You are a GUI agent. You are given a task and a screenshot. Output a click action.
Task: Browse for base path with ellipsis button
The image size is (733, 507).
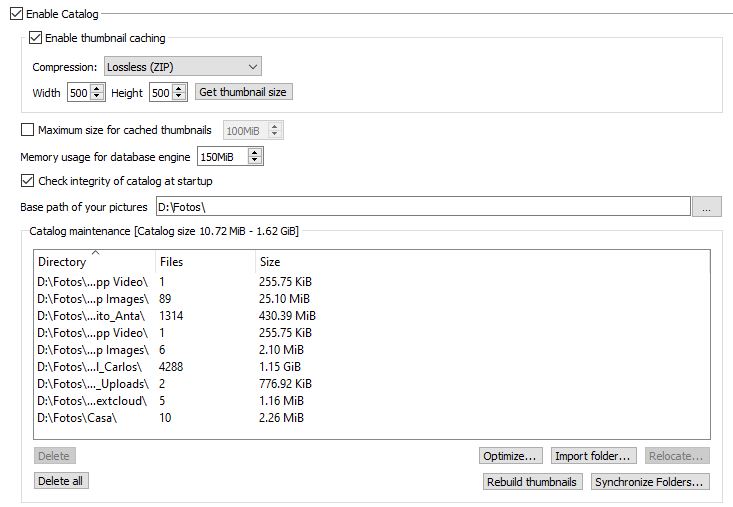coord(706,207)
